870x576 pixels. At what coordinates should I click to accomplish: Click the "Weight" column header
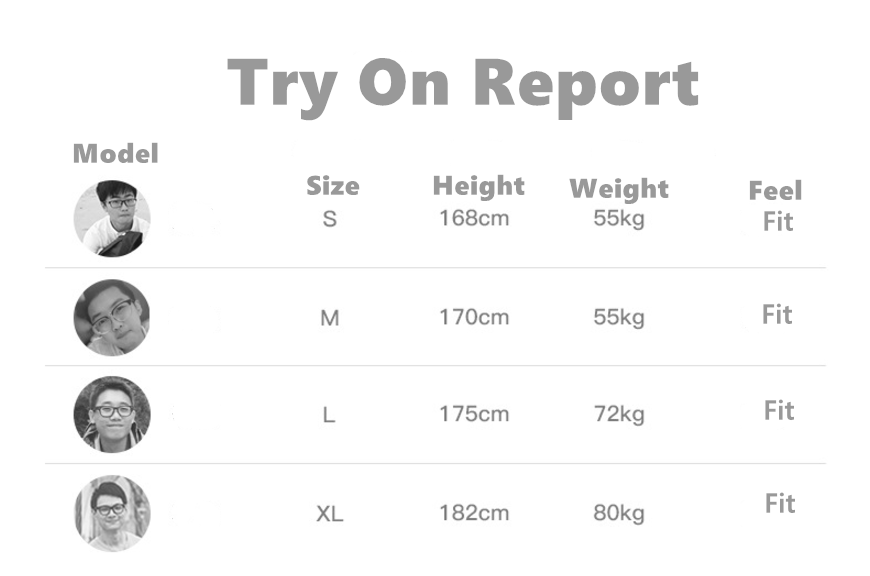pyautogui.click(x=619, y=189)
